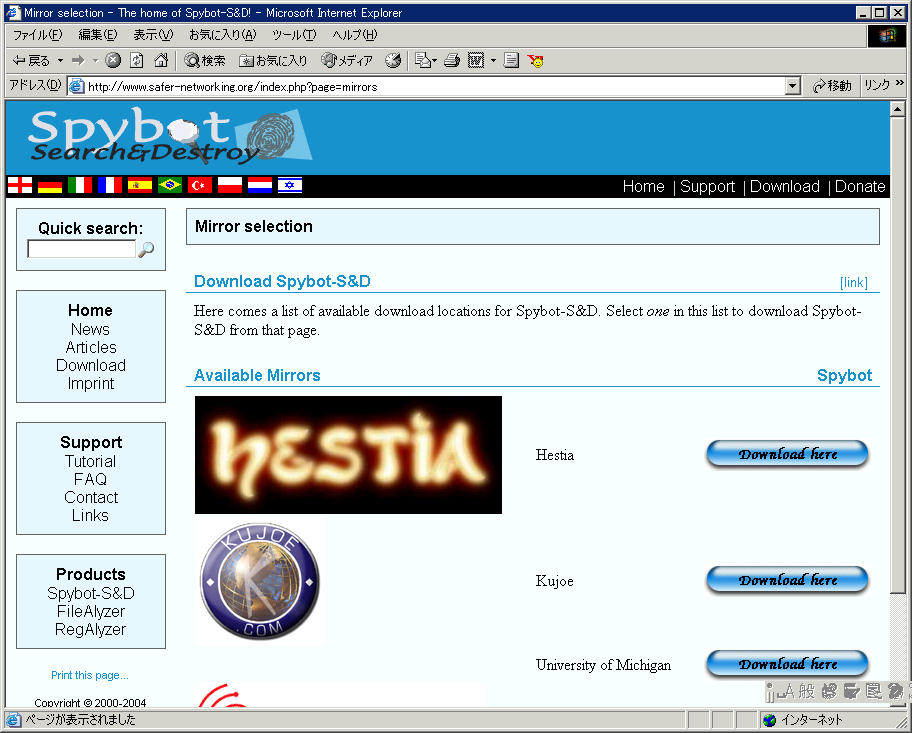Expand the Back button history dropdown arrow
This screenshot has width=912, height=733.
coord(60,61)
